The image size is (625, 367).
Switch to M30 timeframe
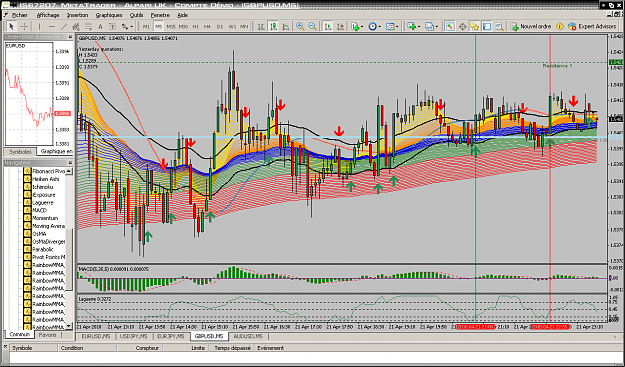coord(183,27)
